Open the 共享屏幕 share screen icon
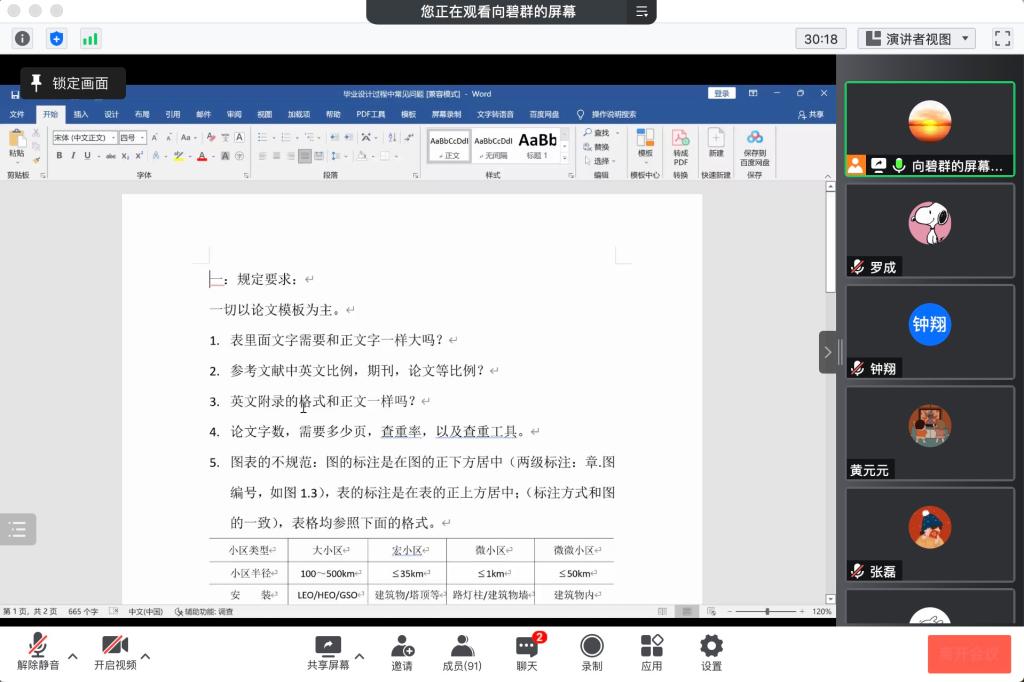Screen dimensions: 1024x682 tap(327, 651)
